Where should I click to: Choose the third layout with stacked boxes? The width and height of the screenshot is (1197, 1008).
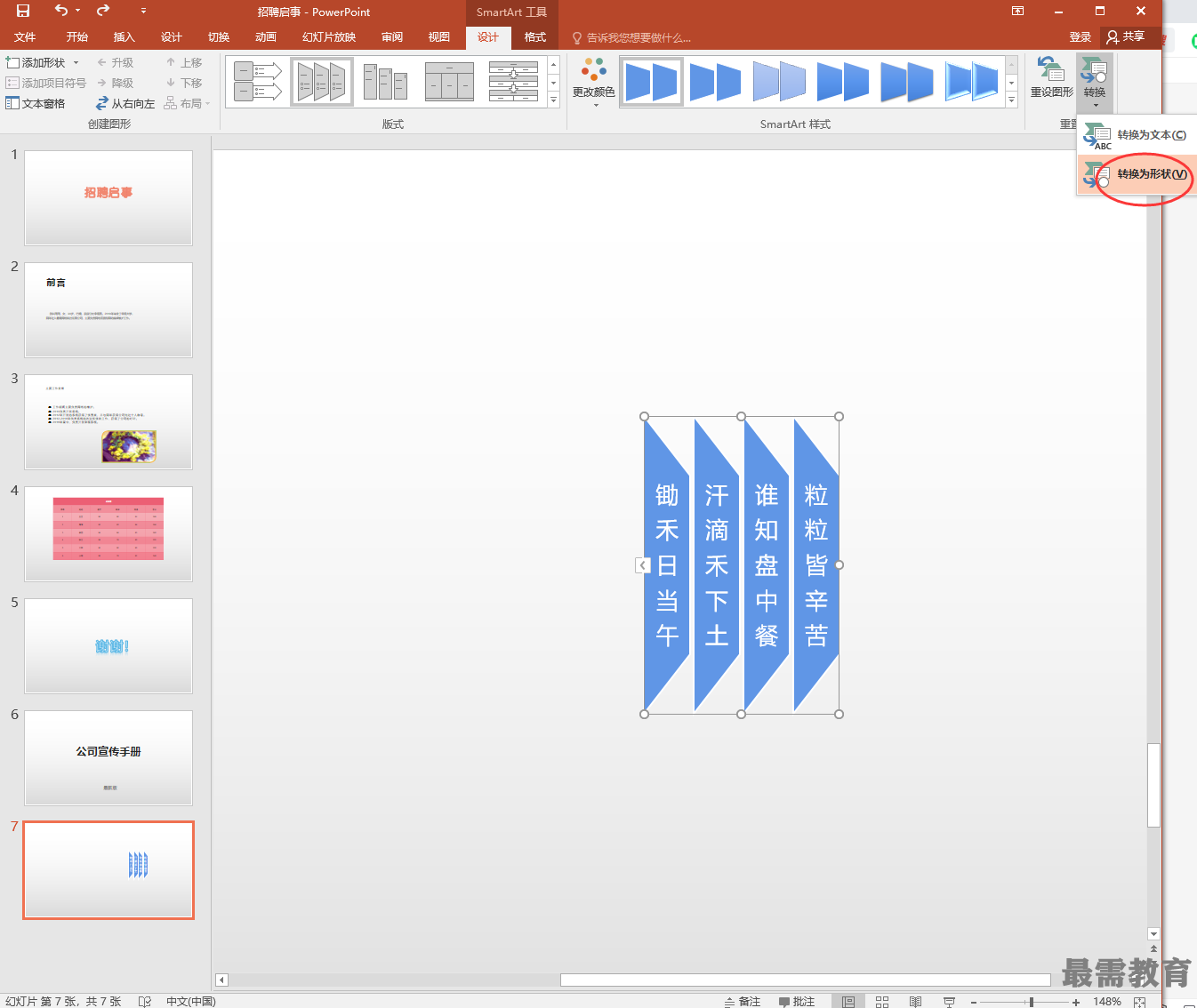[385, 82]
